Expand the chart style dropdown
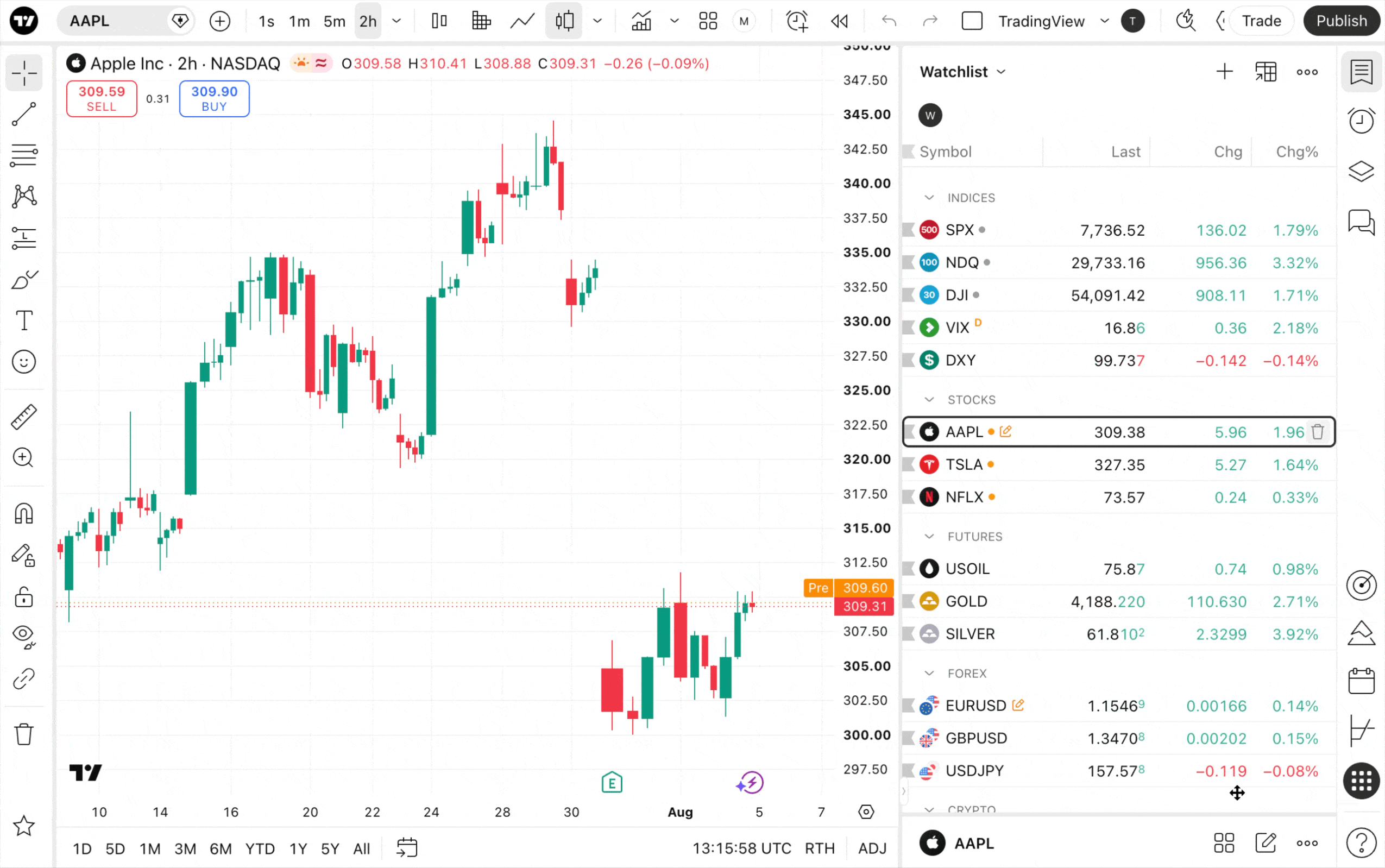 click(597, 21)
